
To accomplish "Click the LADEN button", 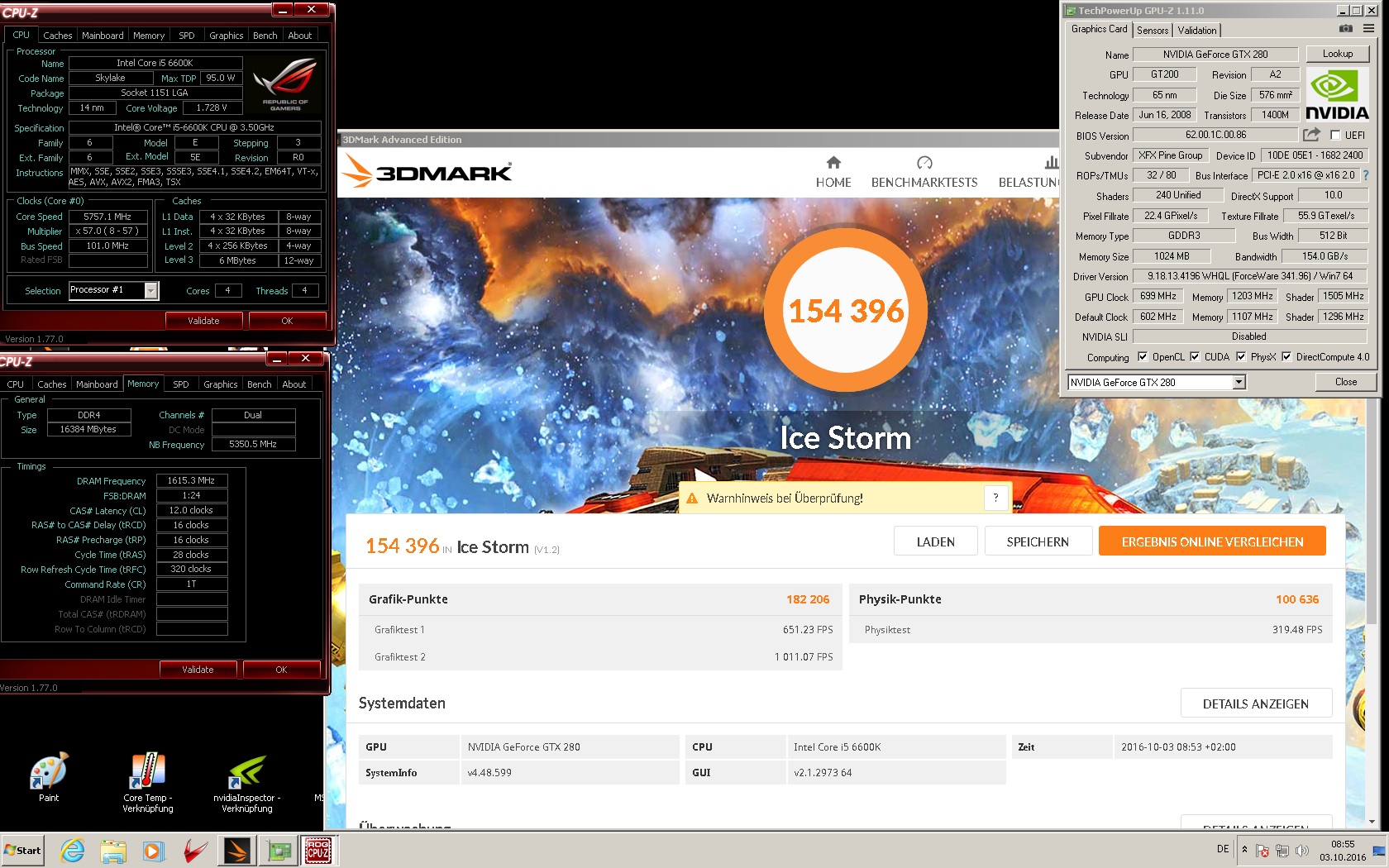I will coord(936,541).
